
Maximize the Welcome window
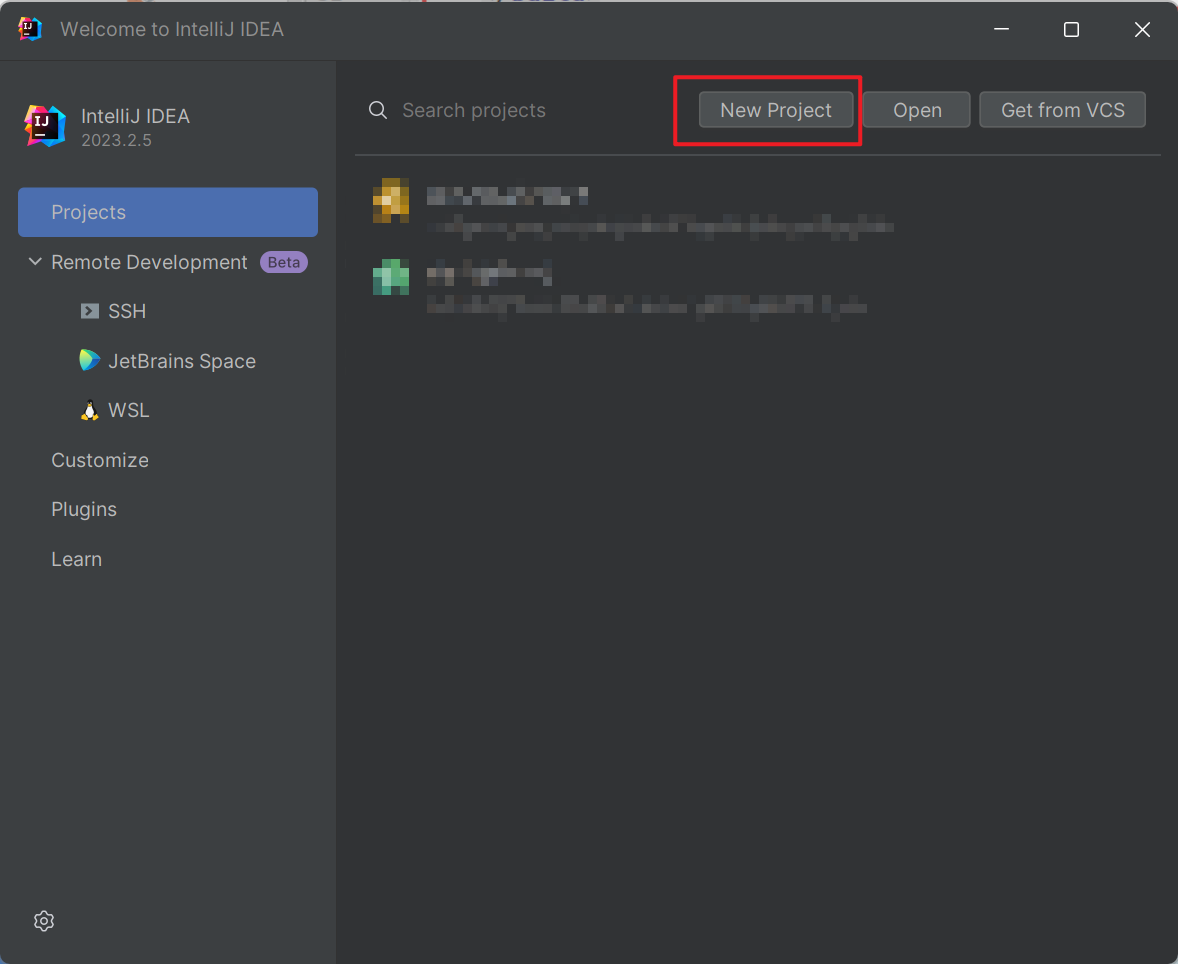point(1071,29)
